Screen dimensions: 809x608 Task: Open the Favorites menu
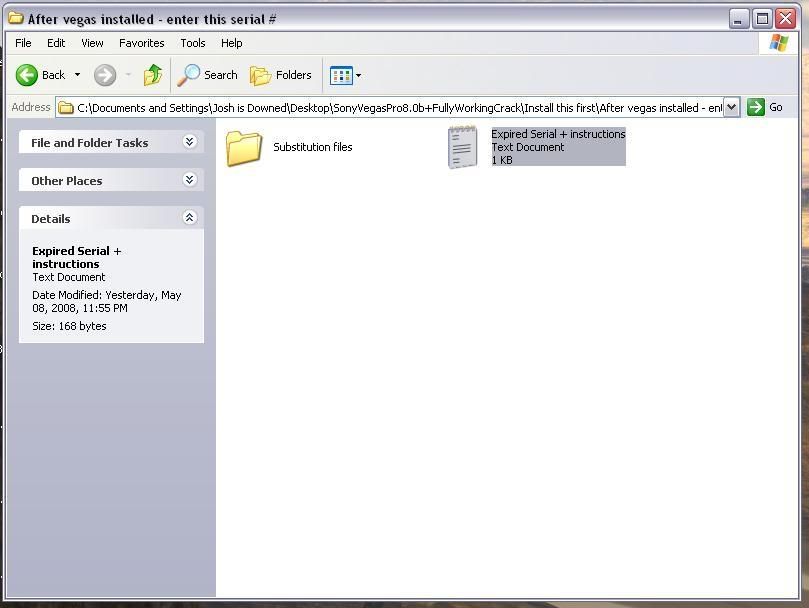pyautogui.click(x=141, y=43)
